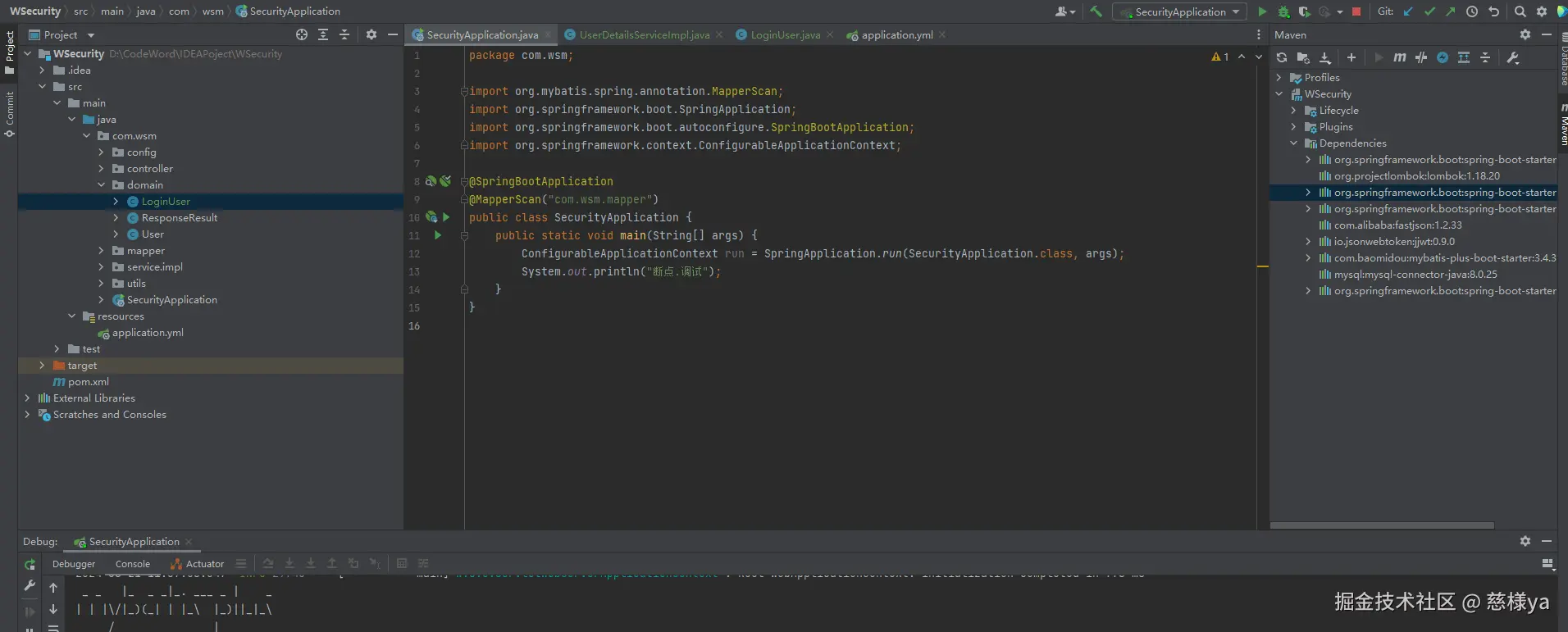
Task: Stop the running application with red square
Action: 1356,11
